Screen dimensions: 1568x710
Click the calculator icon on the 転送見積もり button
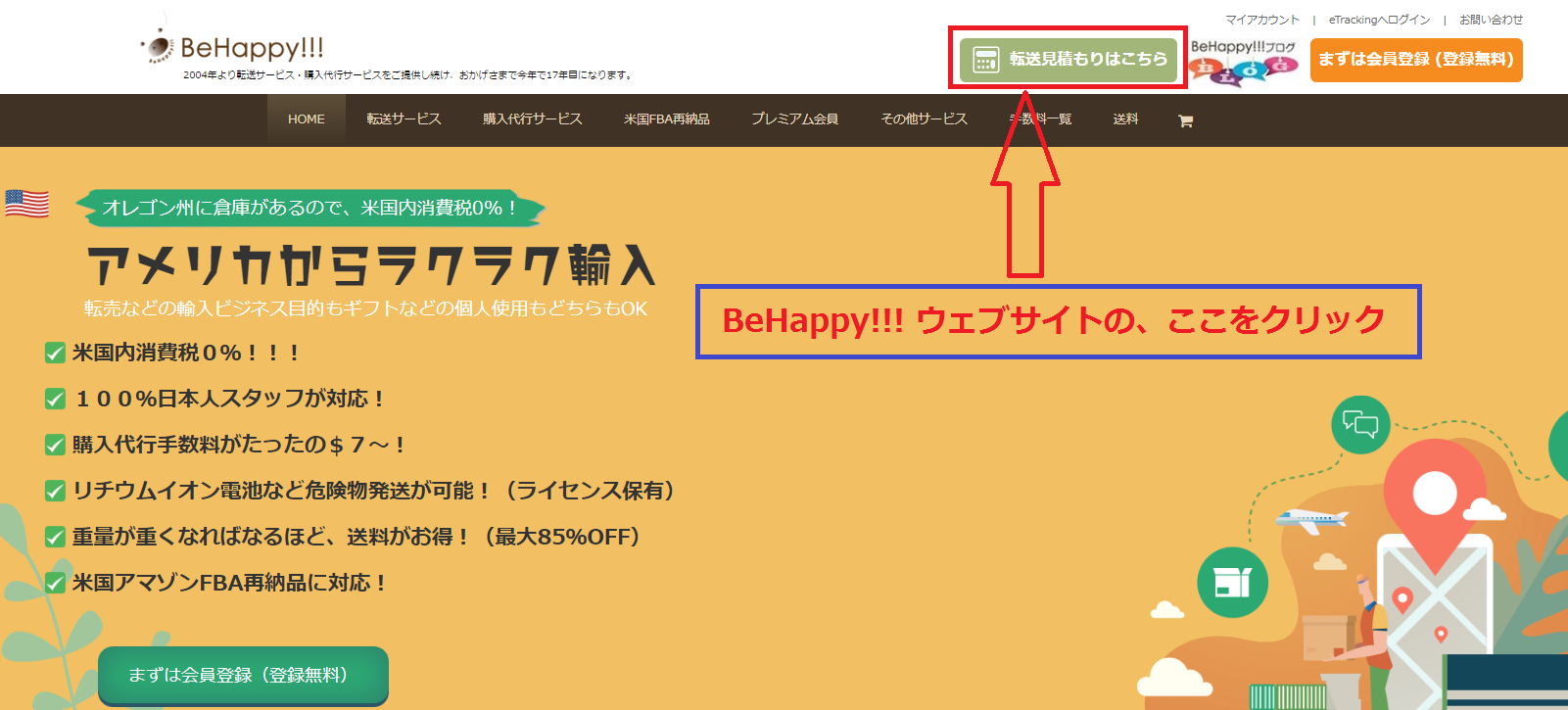(x=985, y=60)
